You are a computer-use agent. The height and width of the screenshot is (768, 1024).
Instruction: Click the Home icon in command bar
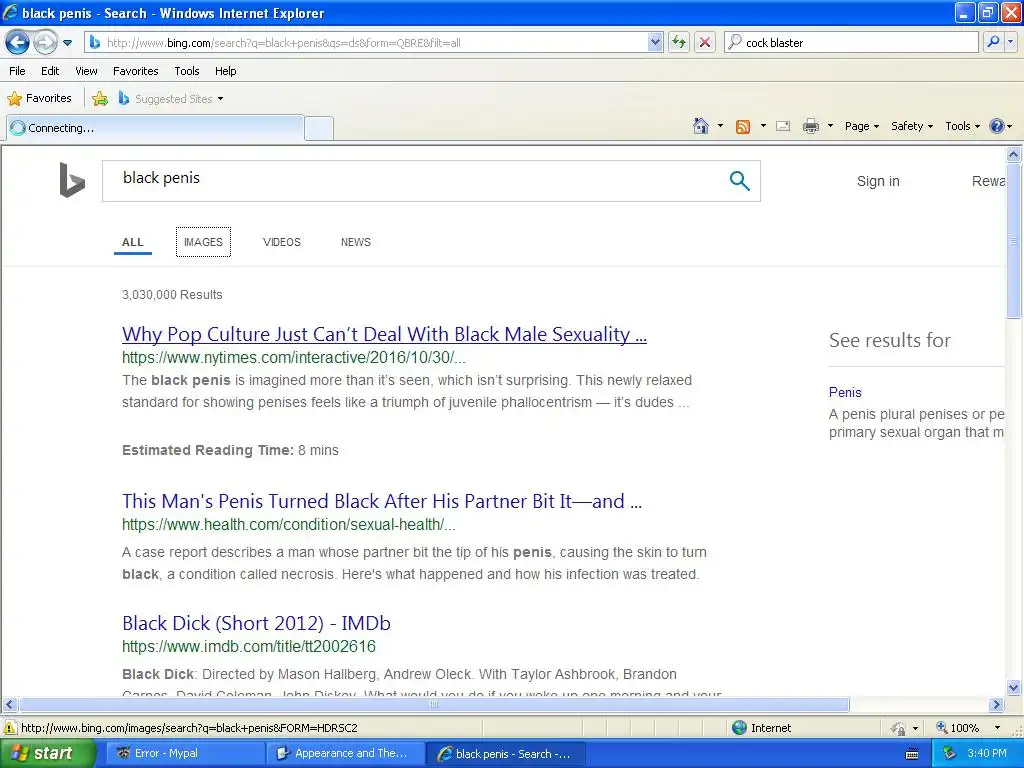click(x=701, y=126)
